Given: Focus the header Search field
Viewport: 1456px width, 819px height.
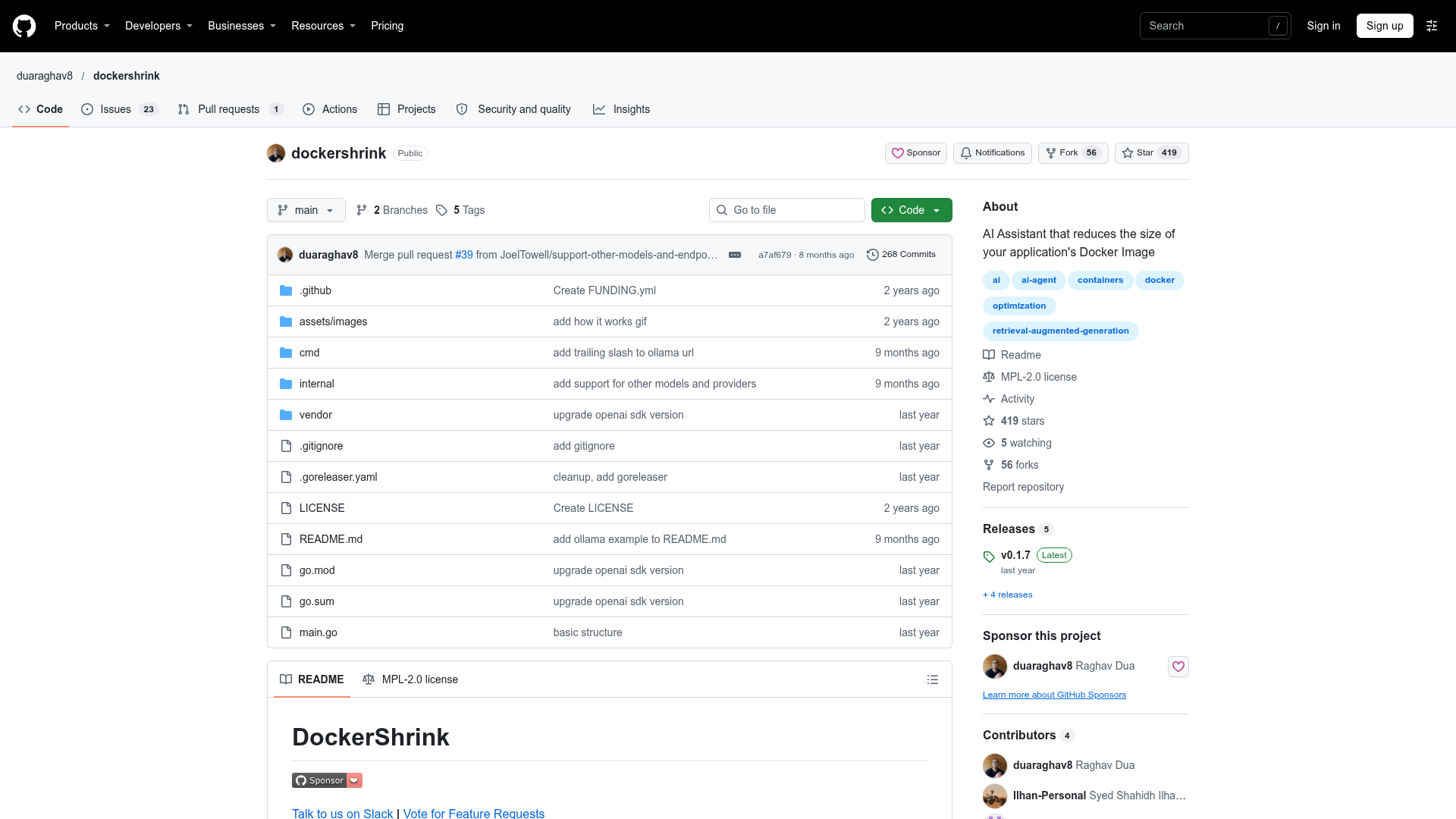Looking at the screenshot, I should (x=1215, y=26).
